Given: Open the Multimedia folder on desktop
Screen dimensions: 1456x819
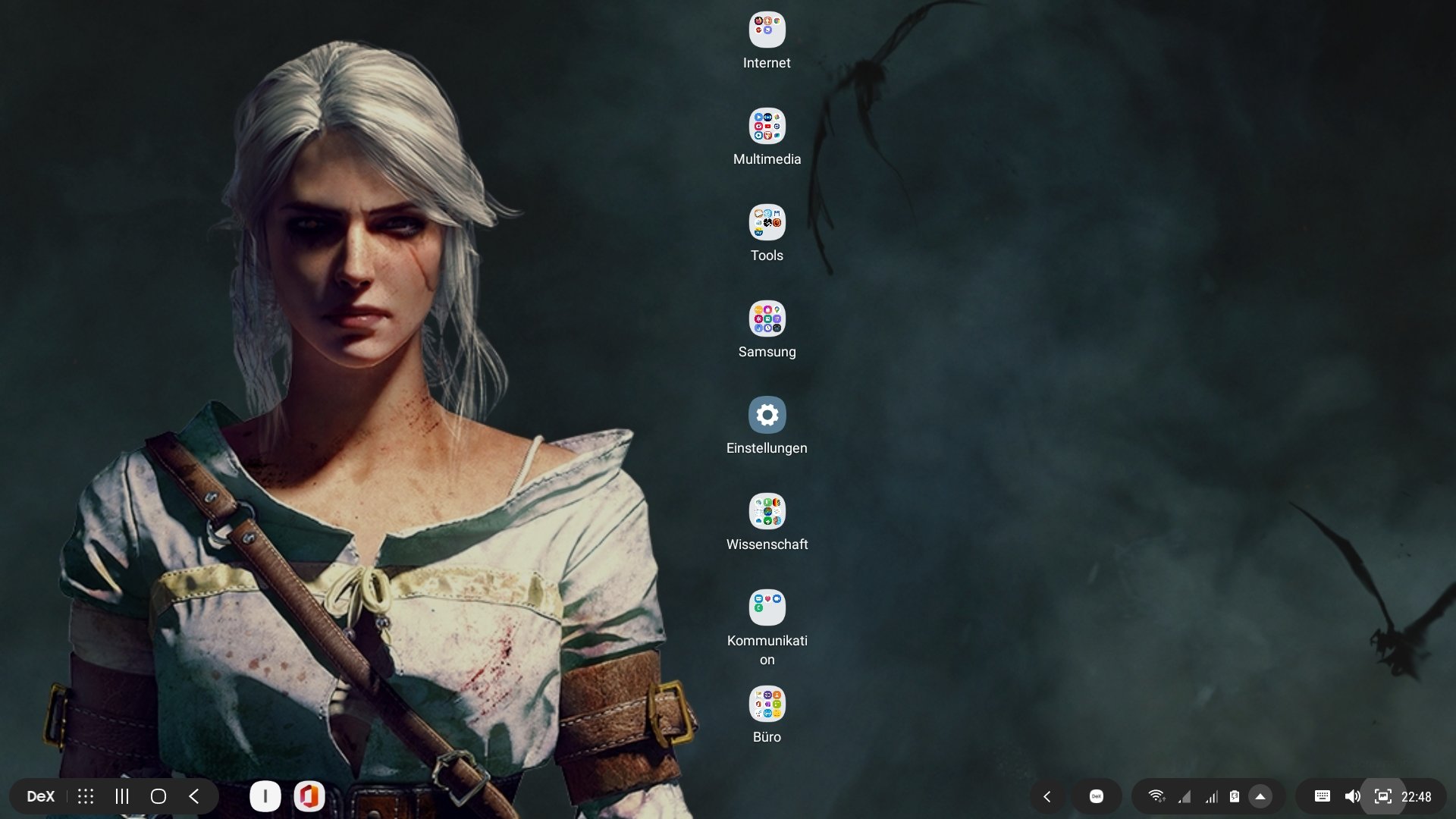Looking at the screenshot, I should coord(767,127).
